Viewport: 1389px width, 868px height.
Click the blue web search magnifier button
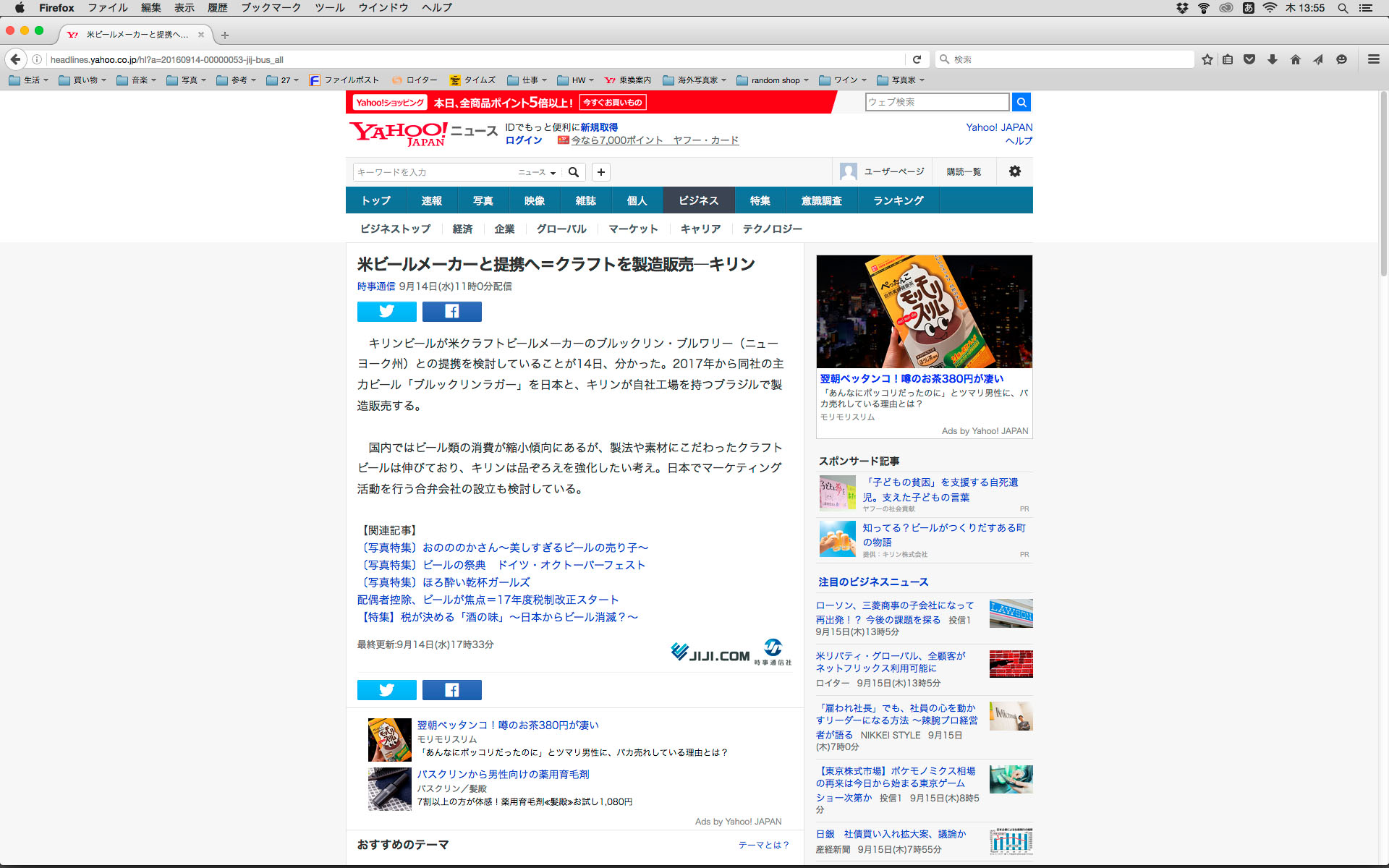click(x=1021, y=102)
